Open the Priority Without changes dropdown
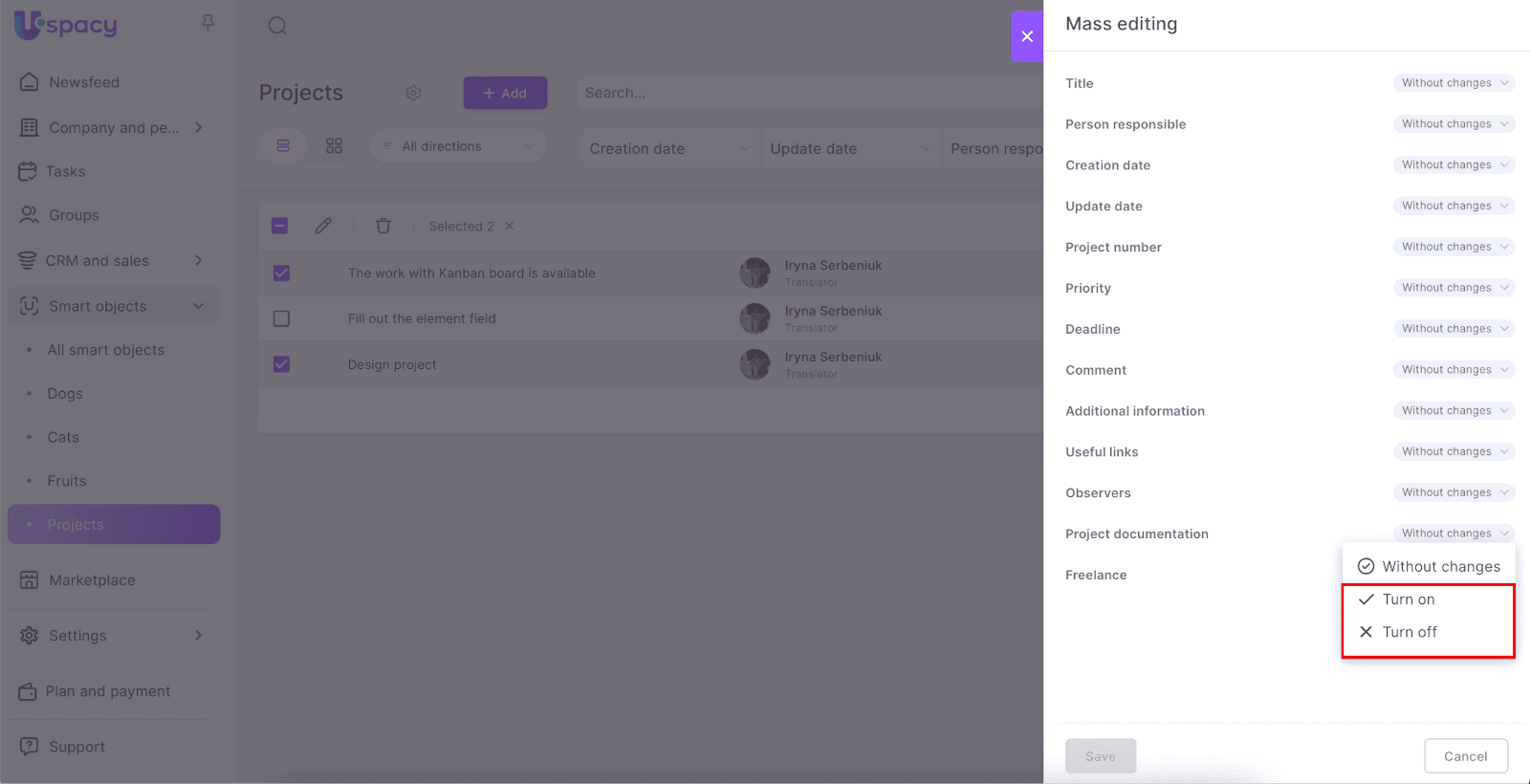 1453,288
